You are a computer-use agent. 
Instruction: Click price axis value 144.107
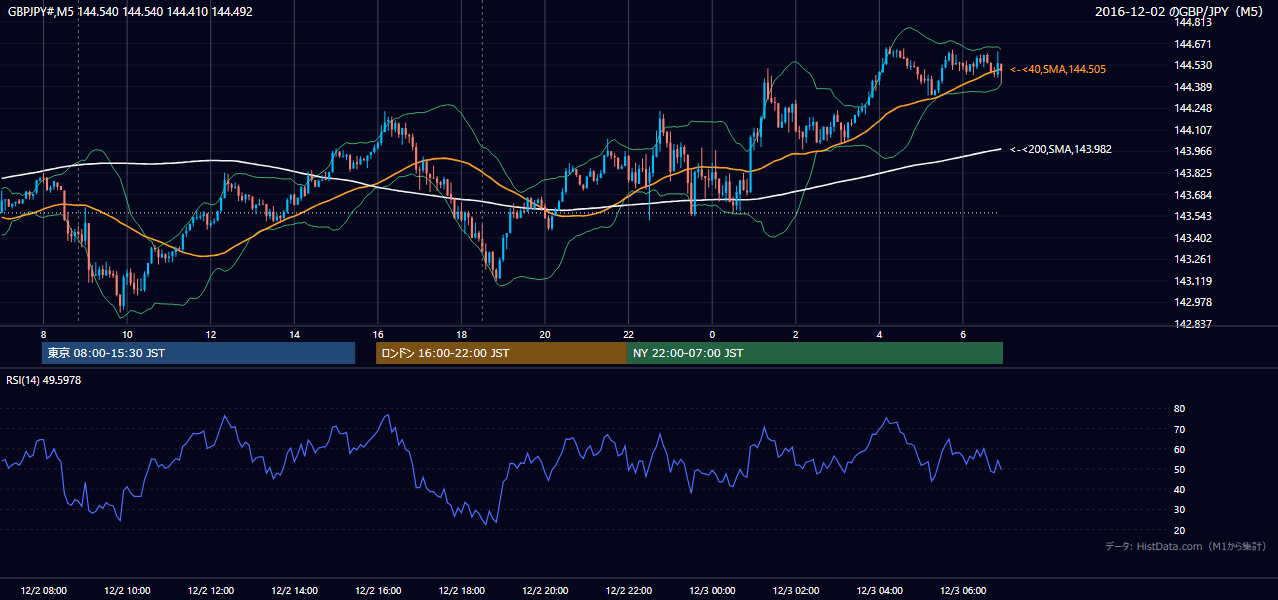pos(1191,130)
